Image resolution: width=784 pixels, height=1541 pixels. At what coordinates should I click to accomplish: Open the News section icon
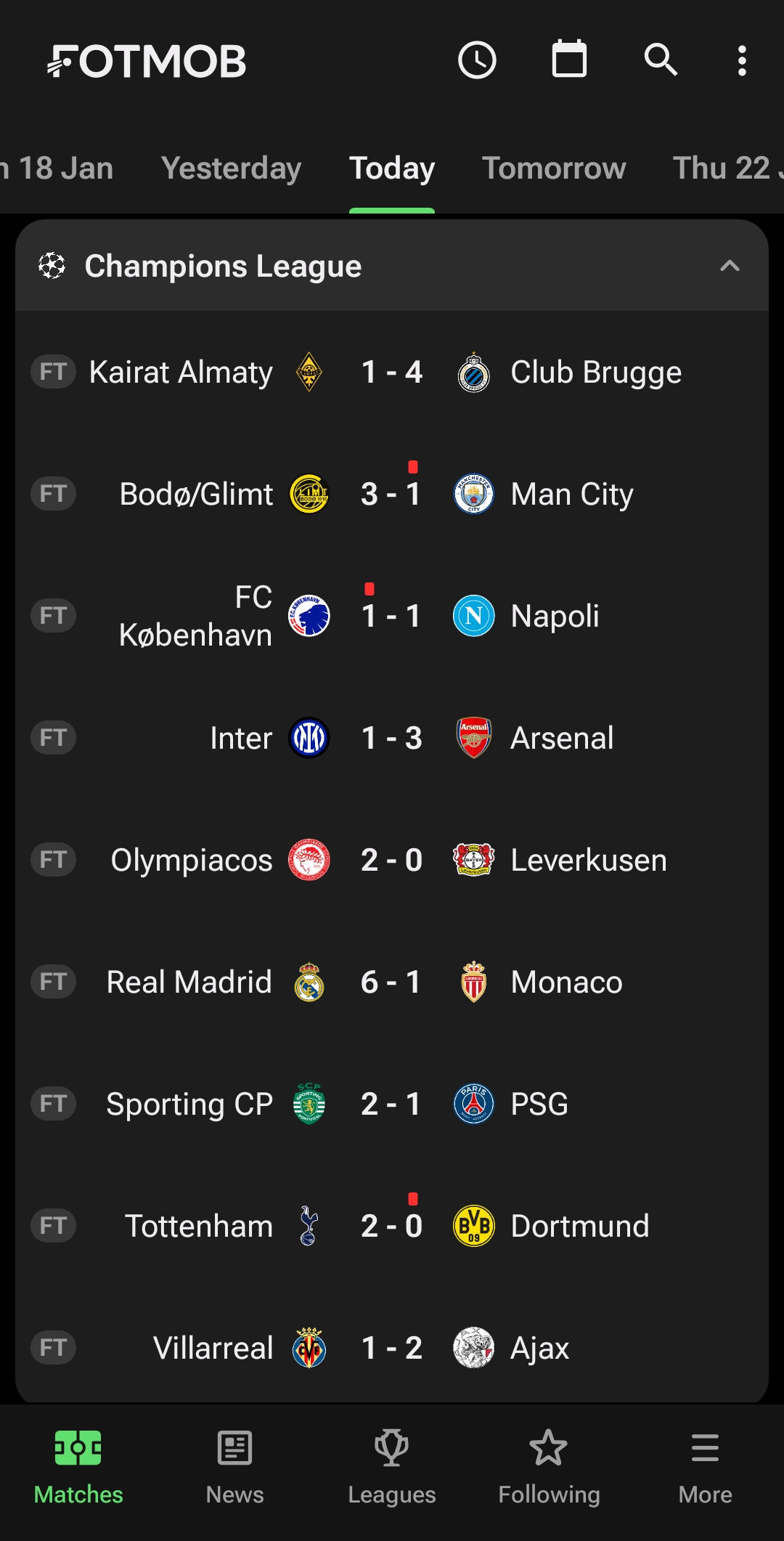(x=234, y=1448)
